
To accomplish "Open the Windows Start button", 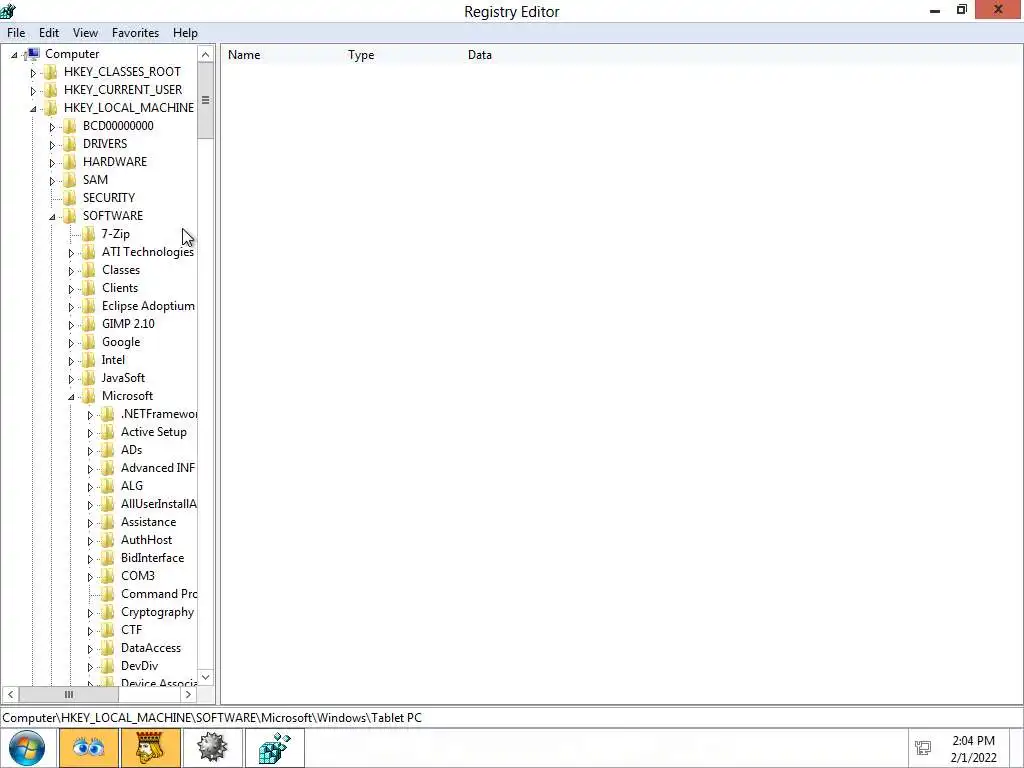I will (x=27, y=748).
